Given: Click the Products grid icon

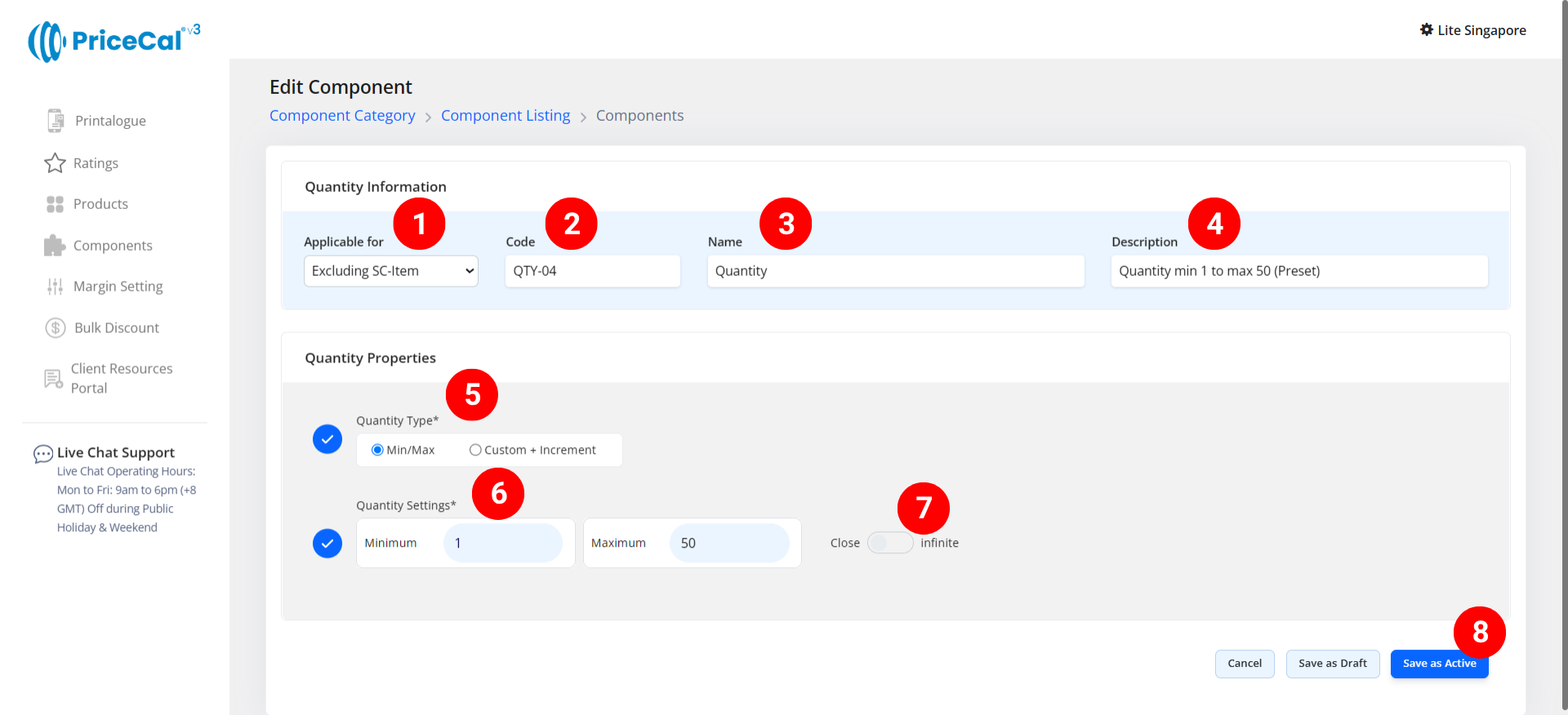Looking at the screenshot, I should pos(55,204).
